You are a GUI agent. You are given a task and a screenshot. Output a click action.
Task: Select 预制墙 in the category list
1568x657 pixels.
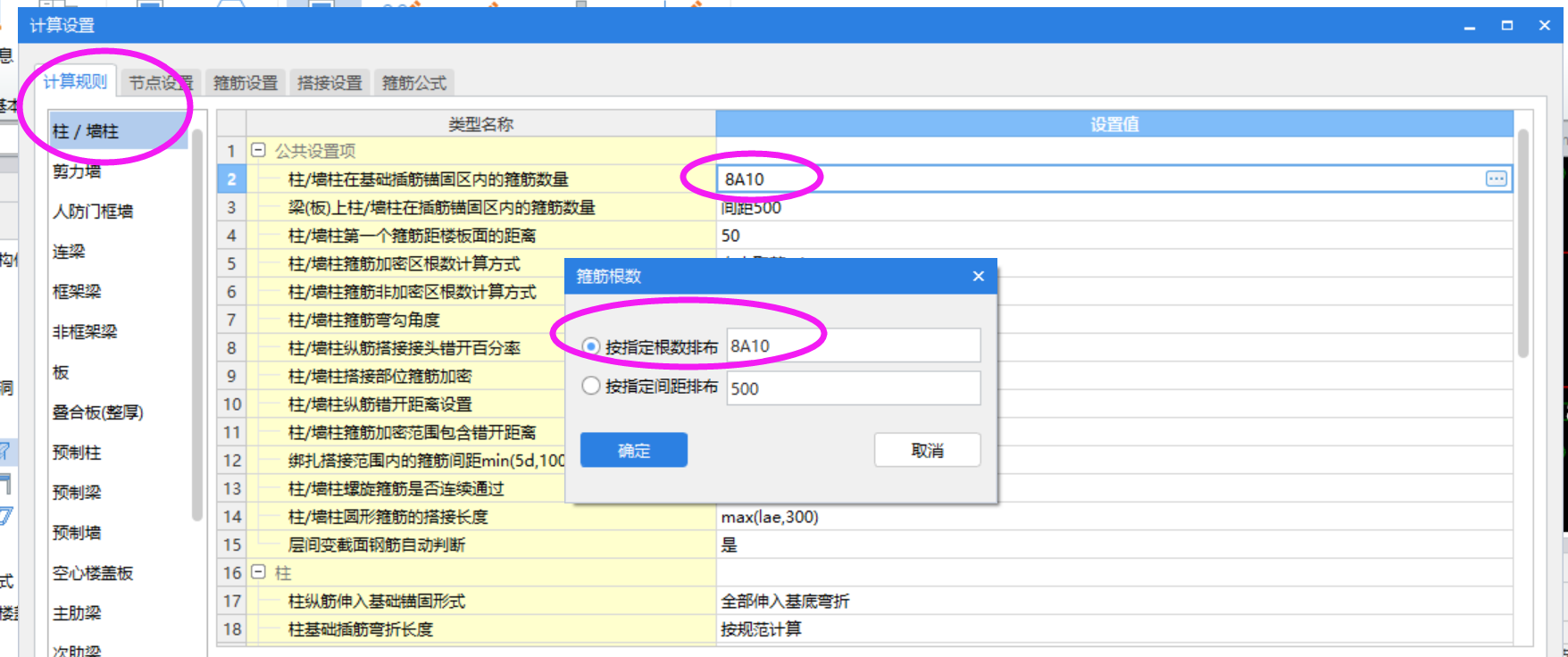(x=118, y=533)
